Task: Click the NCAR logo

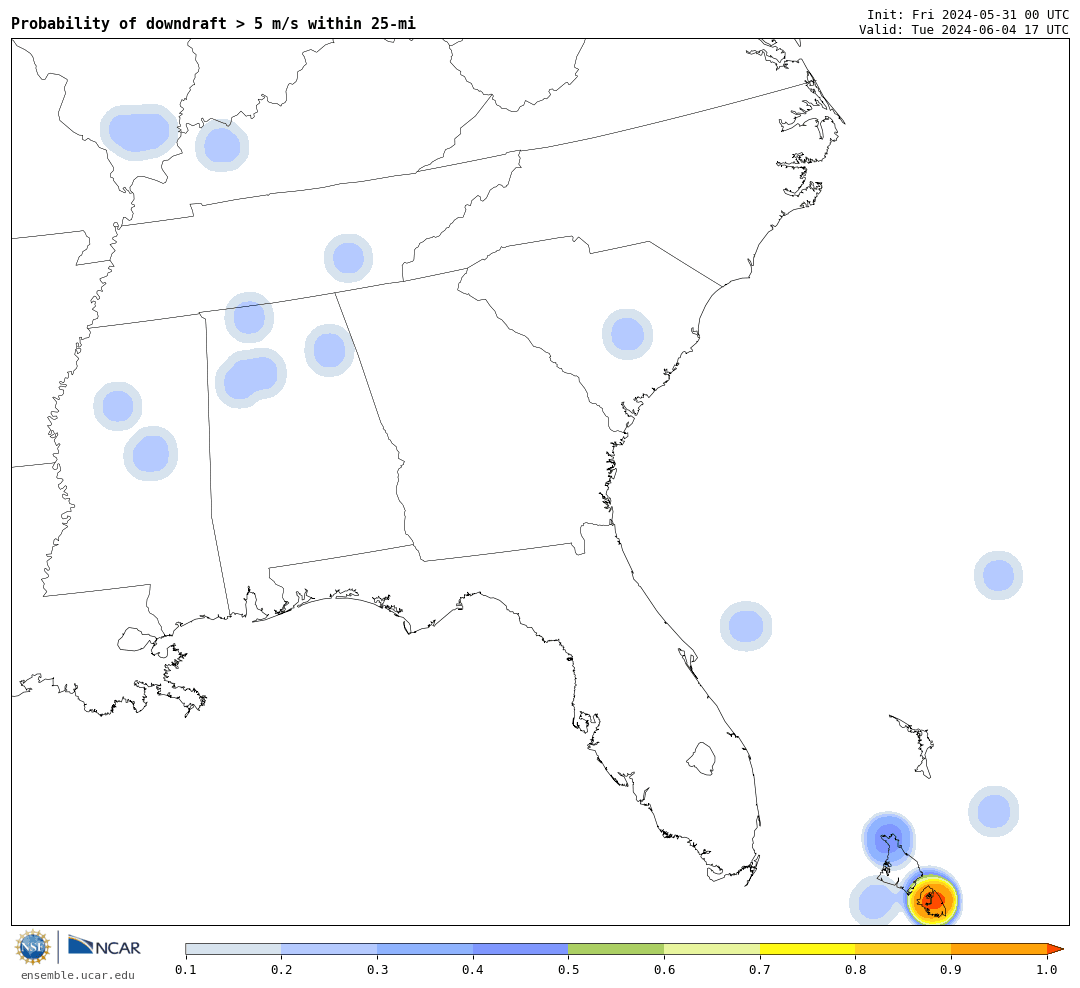Action: point(105,947)
